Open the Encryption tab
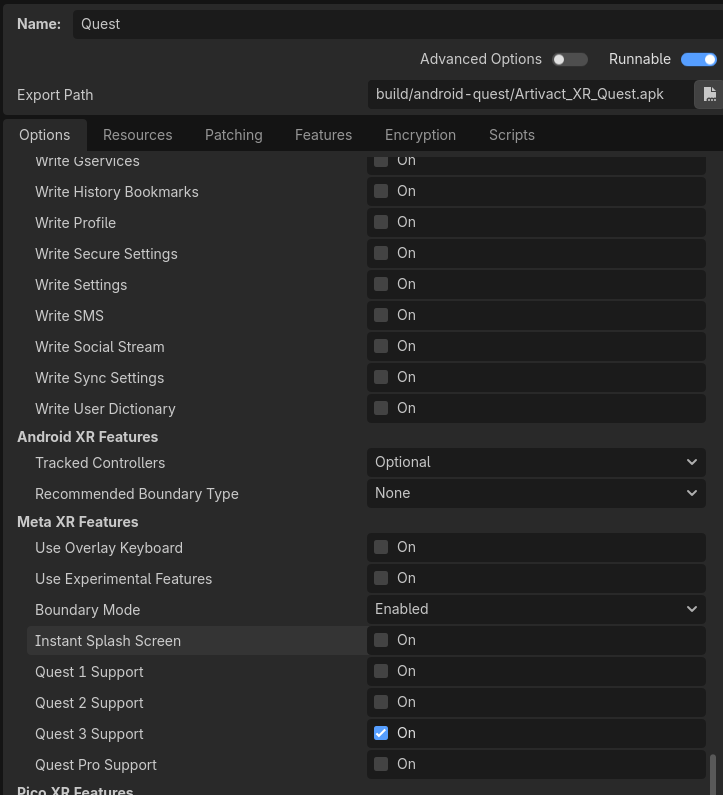Screen dimensions: 723x795 [x=420, y=135]
